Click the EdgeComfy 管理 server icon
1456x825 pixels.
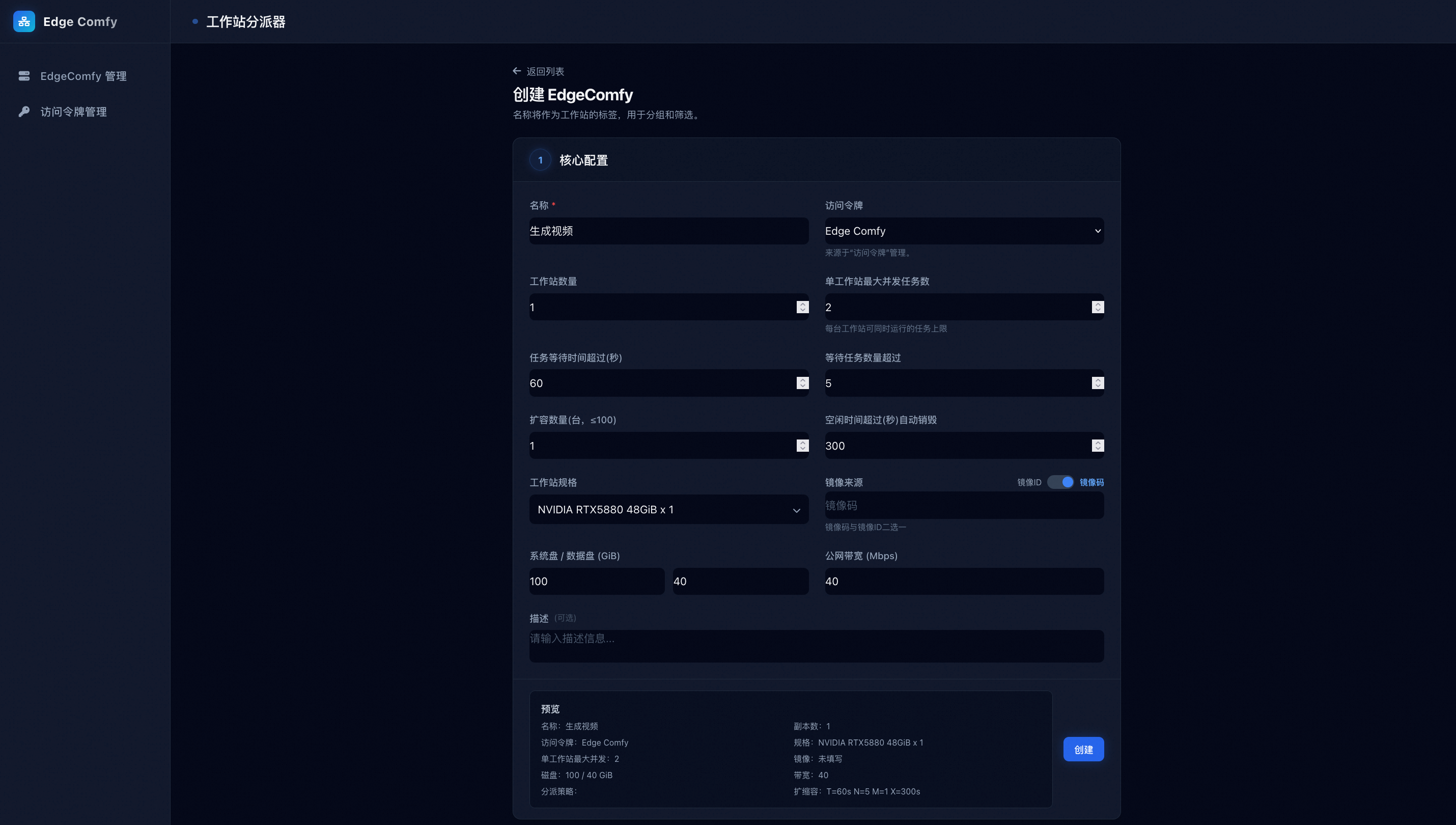pyautogui.click(x=24, y=76)
